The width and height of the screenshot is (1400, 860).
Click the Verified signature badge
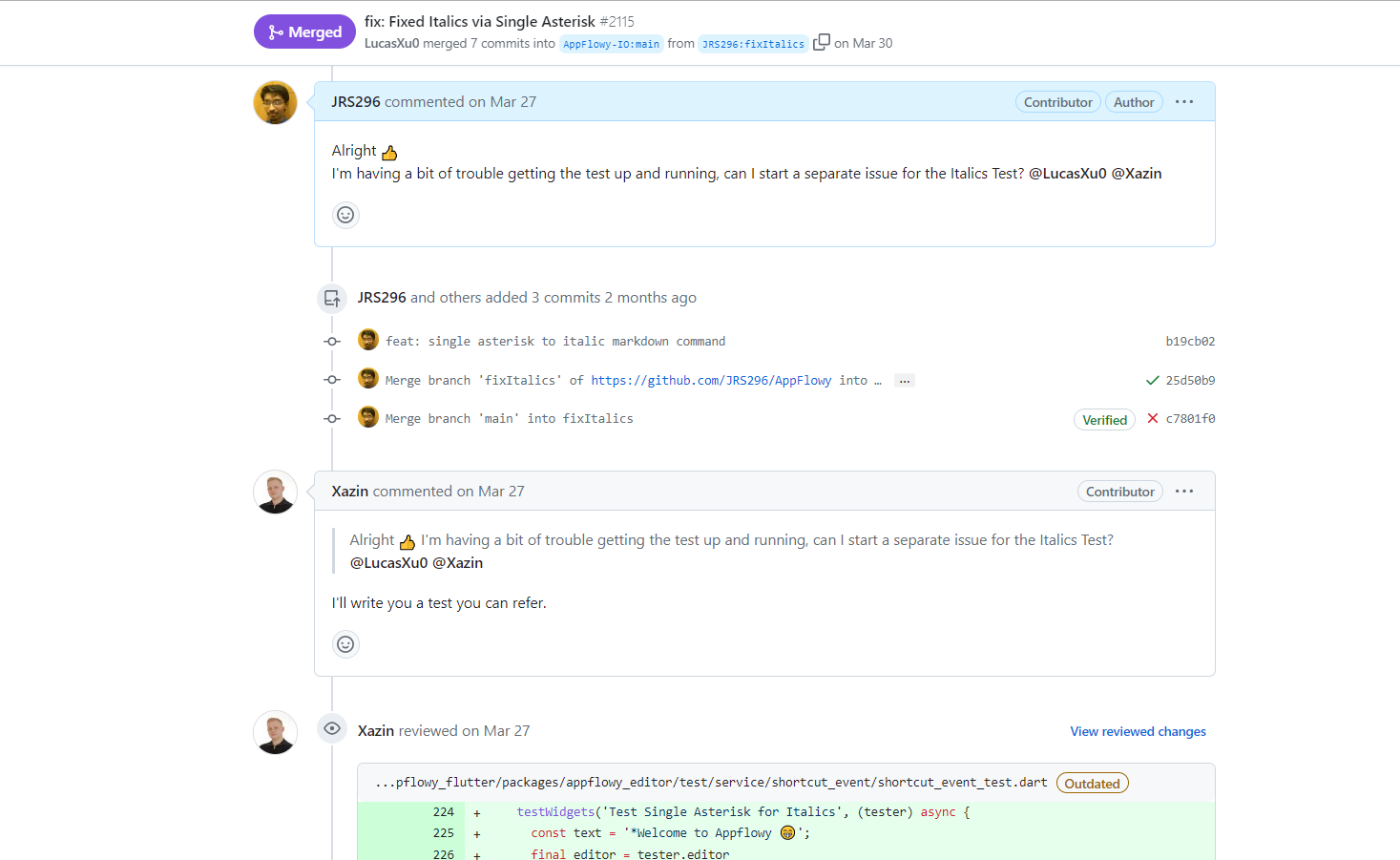pyautogui.click(x=1104, y=420)
